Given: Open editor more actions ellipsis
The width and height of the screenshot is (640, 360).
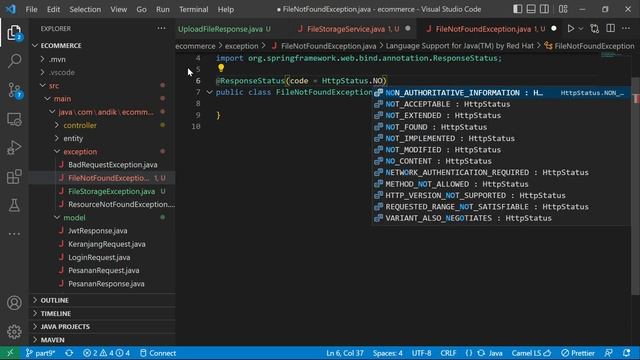Looking at the screenshot, I should pyautogui.click(x=626, y=29).
